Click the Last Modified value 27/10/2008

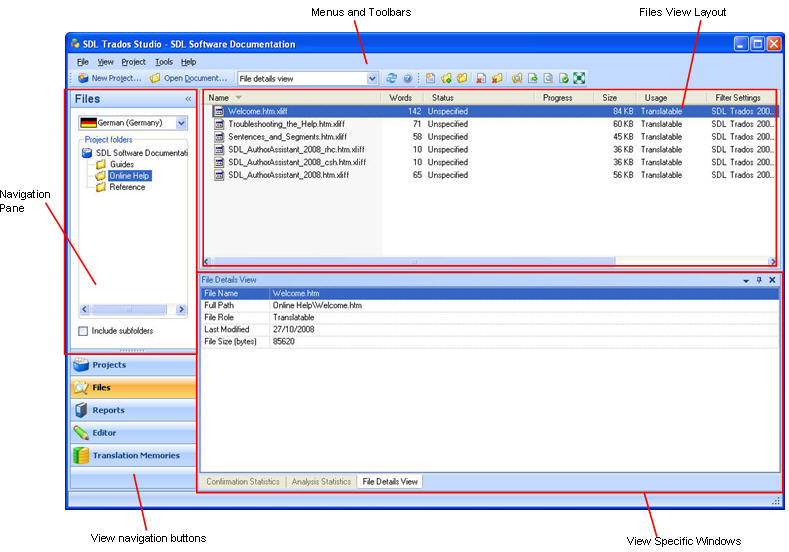point(293,330)
